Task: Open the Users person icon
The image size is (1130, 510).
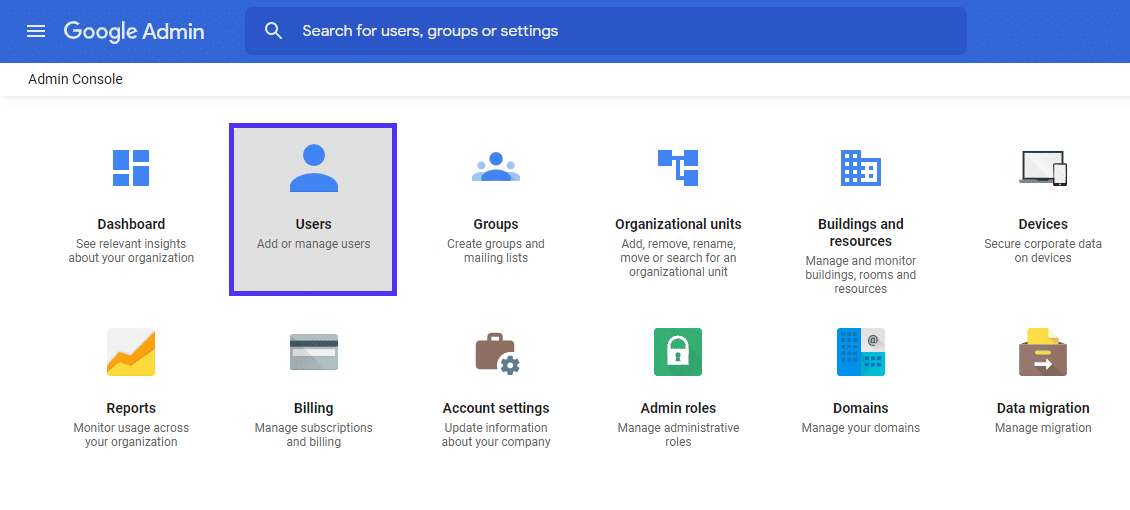Action: point(313,168)
